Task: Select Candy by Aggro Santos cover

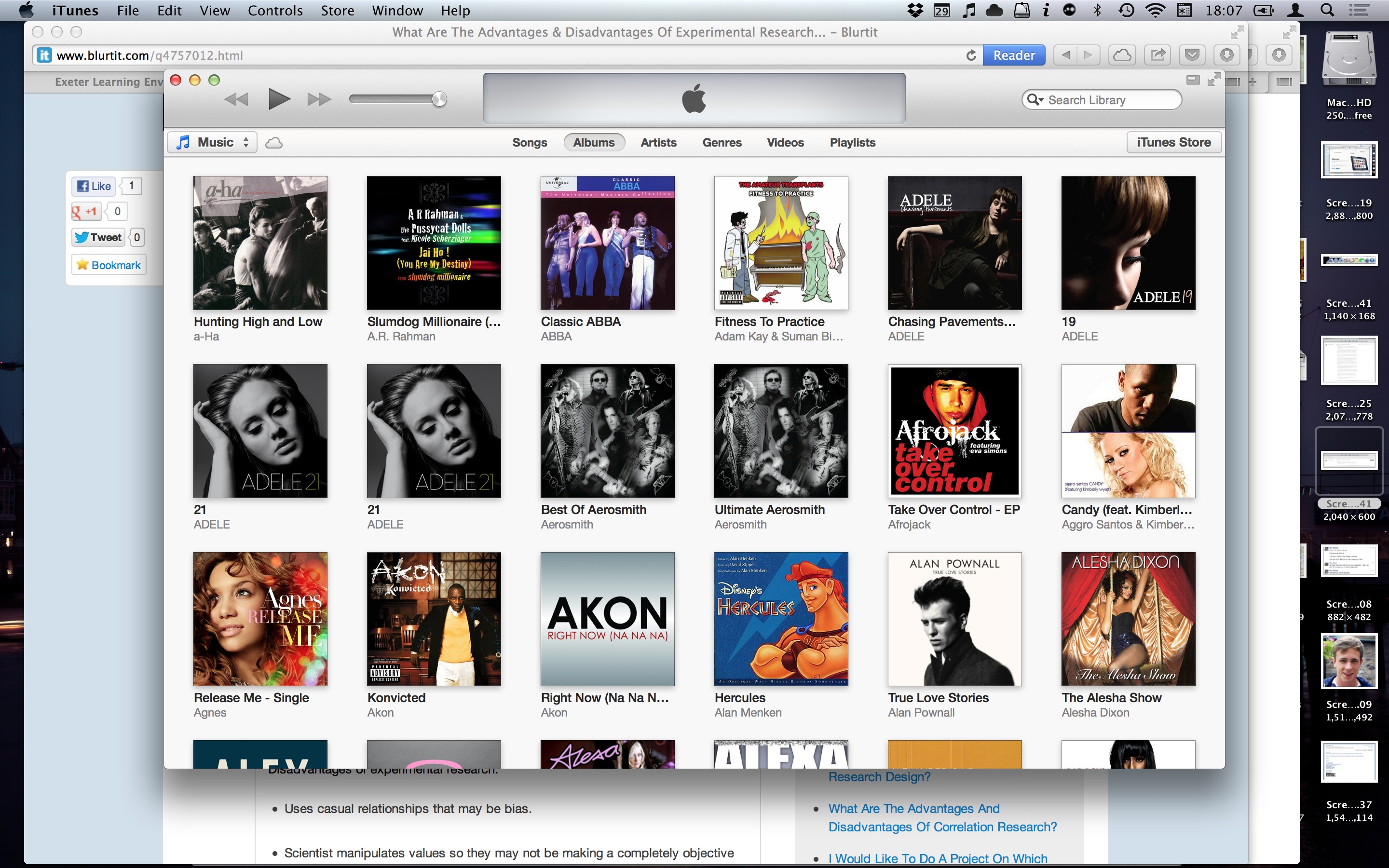Action: pyautogui.click(x=1129, y=431)
